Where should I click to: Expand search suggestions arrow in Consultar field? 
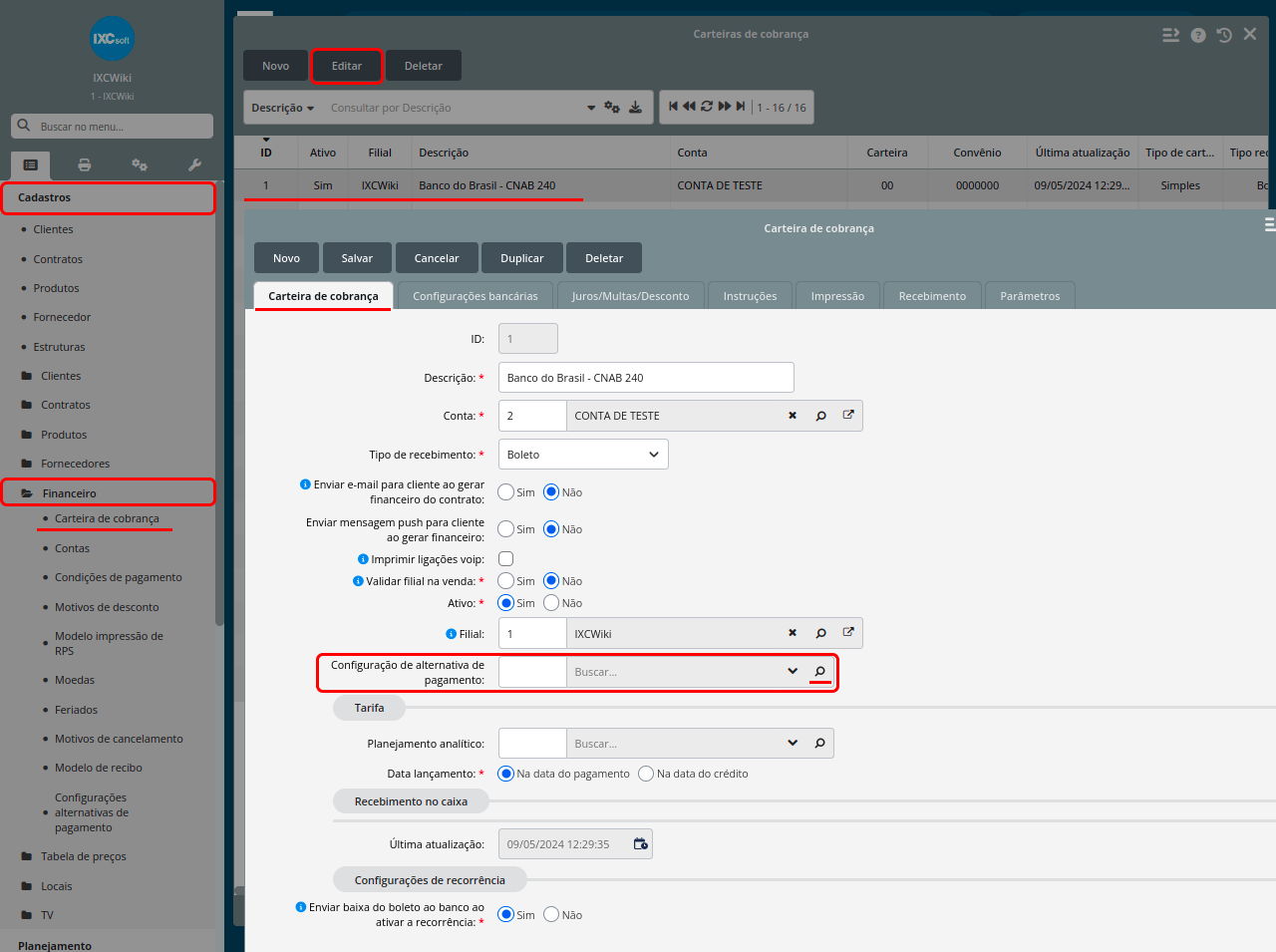(591, 108)
